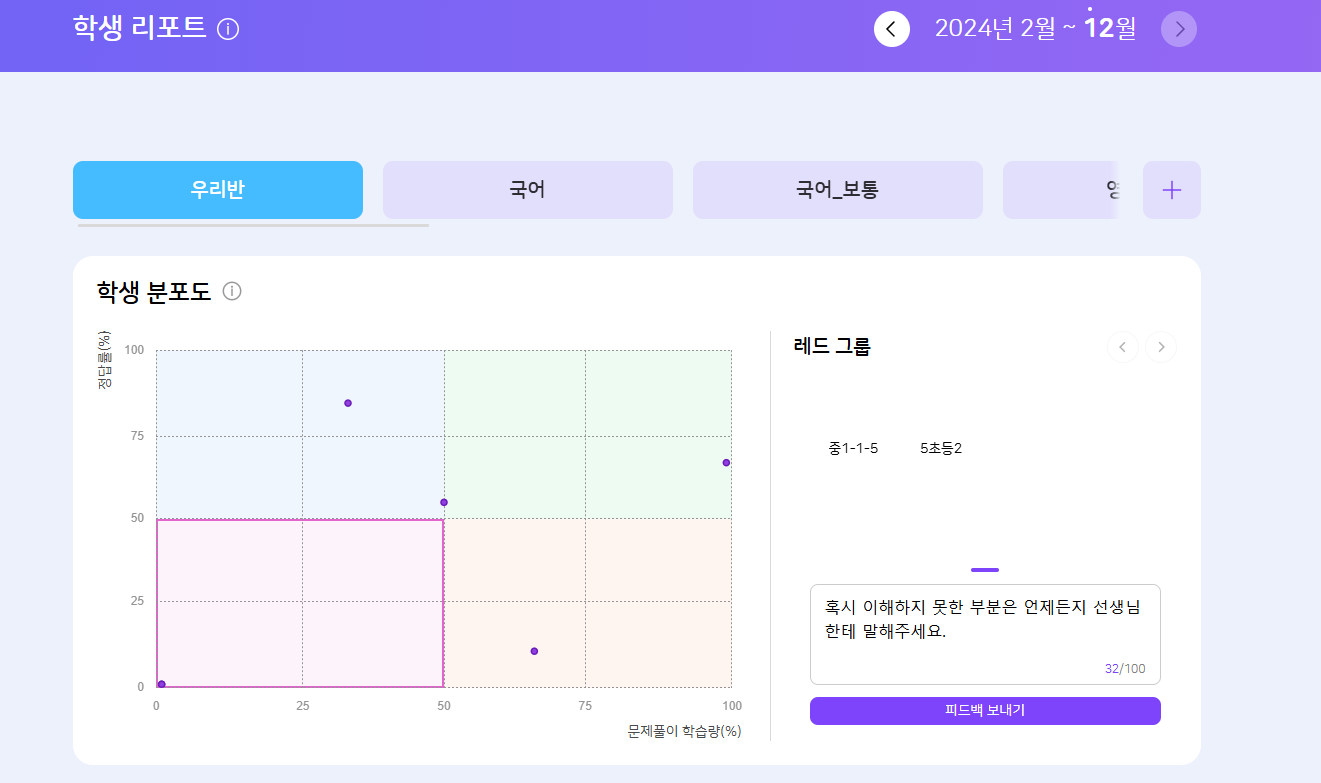Go to previous date range with left arrow
The height and width of the screenshot is (783, 1321).
coord(891,29)
